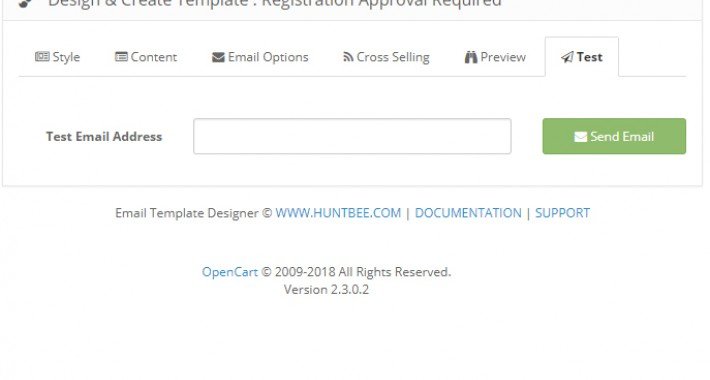710x380 pixels.
Task: Click the RSS feed icon beside Cross Selling
Action: 348,57
